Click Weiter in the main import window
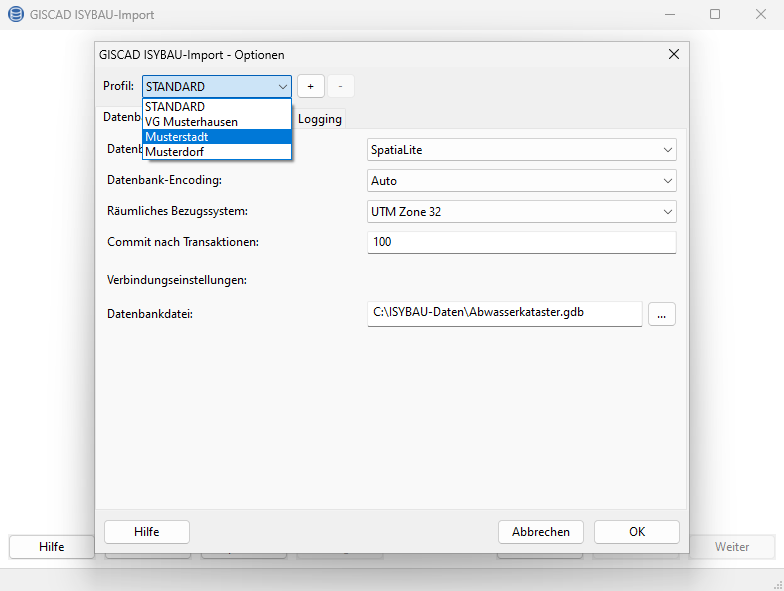Viewport: 784px width, 591px height. (x=732, y=546)
